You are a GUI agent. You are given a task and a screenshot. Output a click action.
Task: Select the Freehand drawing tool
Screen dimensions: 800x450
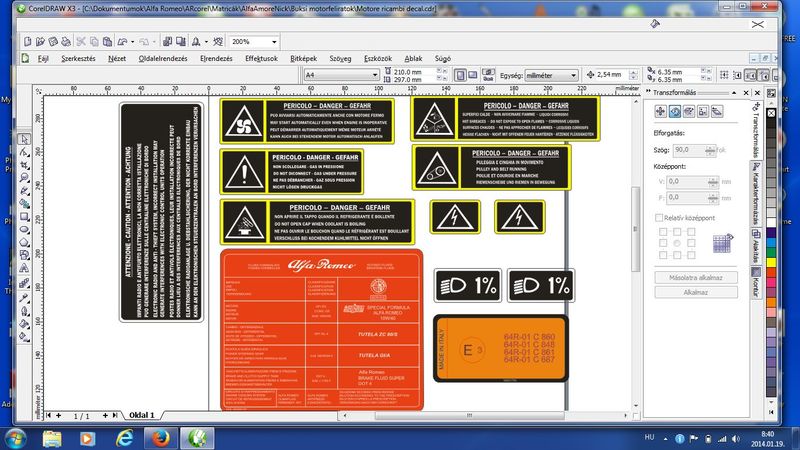coord(24,191)
